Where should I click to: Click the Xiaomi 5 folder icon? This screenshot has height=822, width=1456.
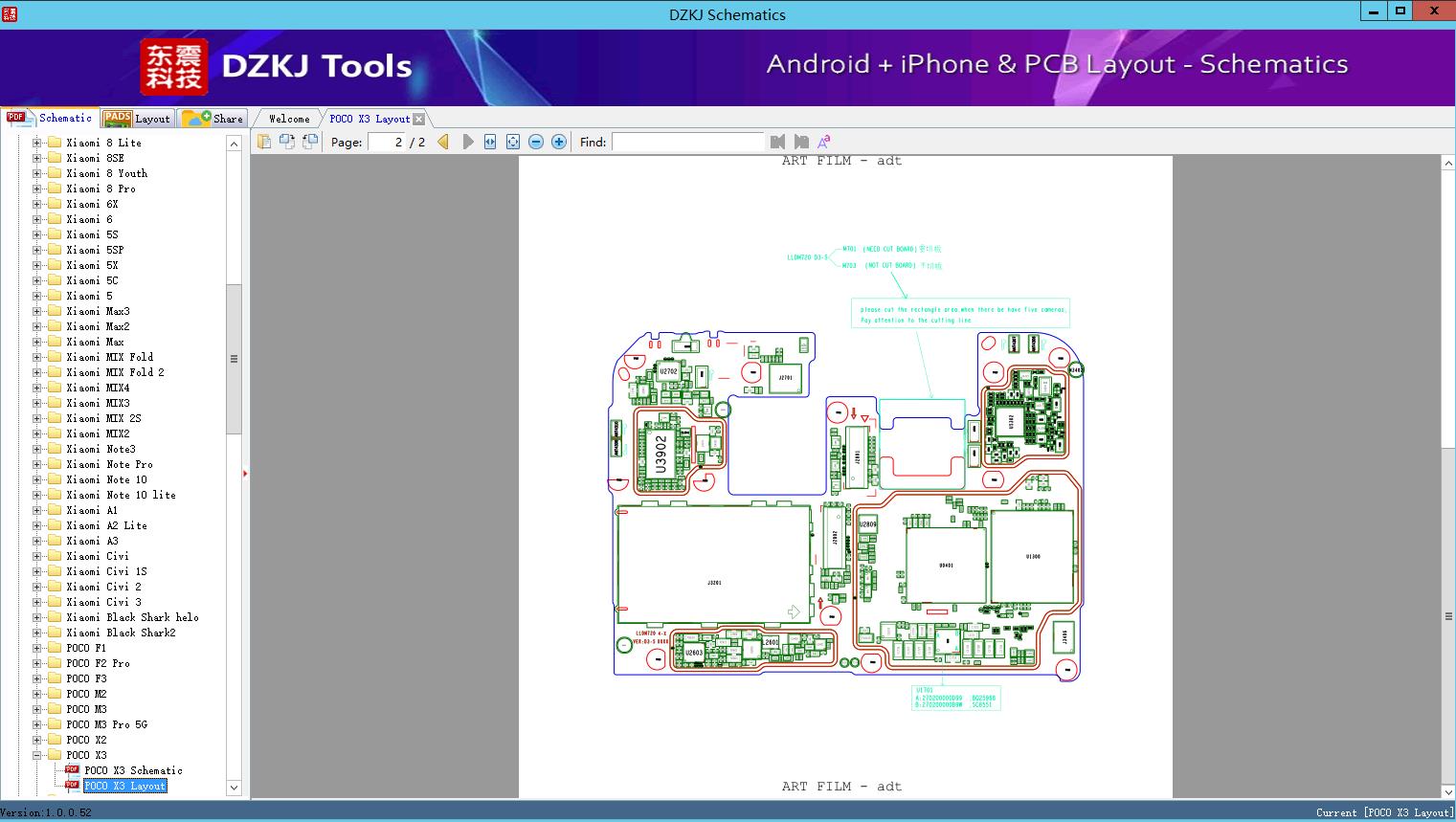coord(55,296)
